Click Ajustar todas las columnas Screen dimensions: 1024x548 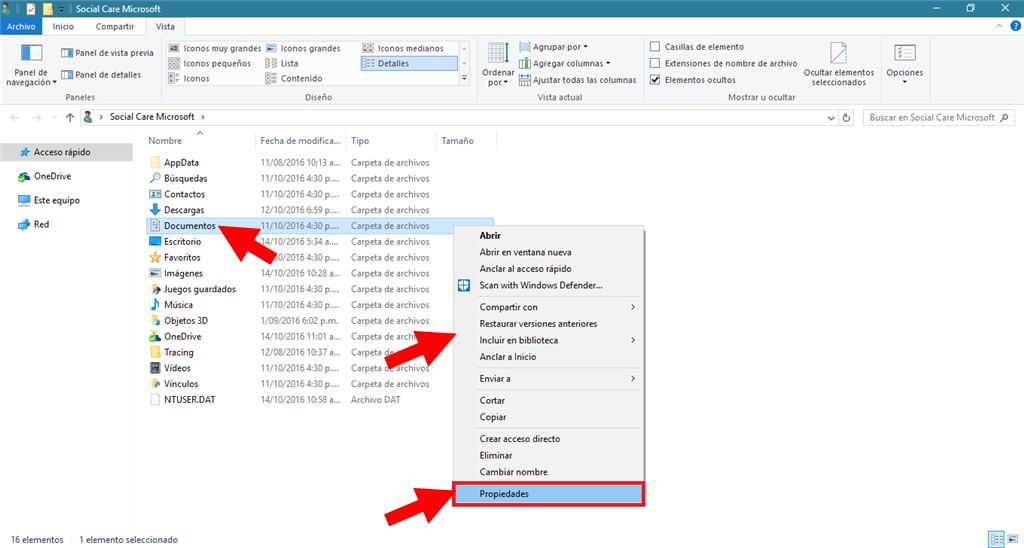tap(577, 80)
